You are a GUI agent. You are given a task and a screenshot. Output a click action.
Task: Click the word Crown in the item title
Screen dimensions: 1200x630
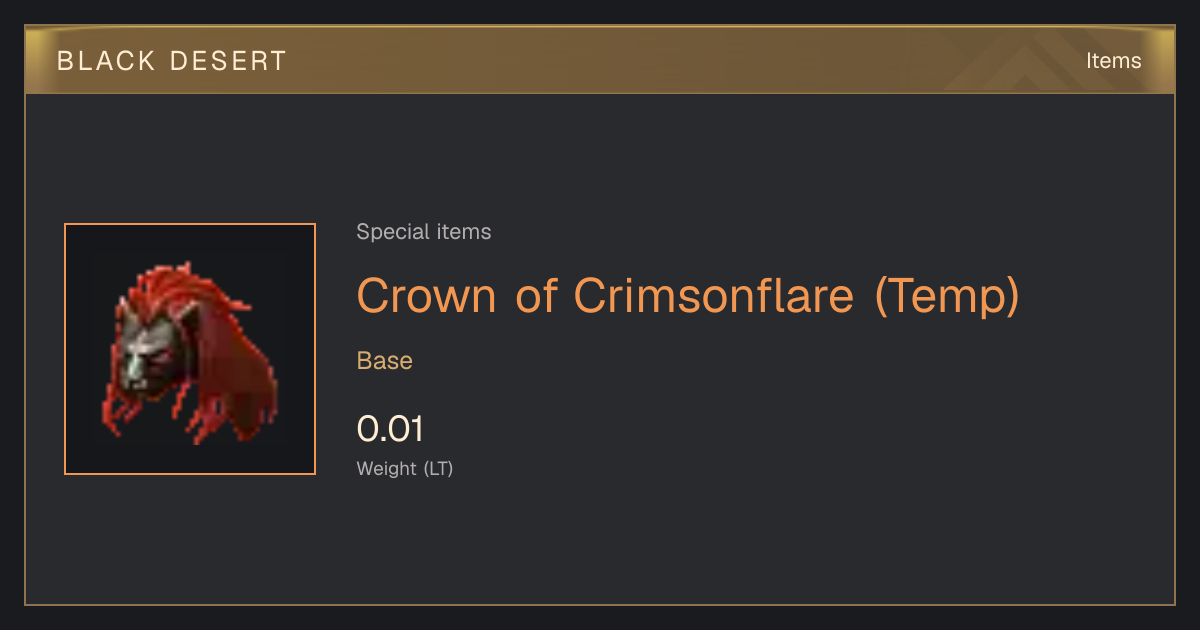(427, 296)
